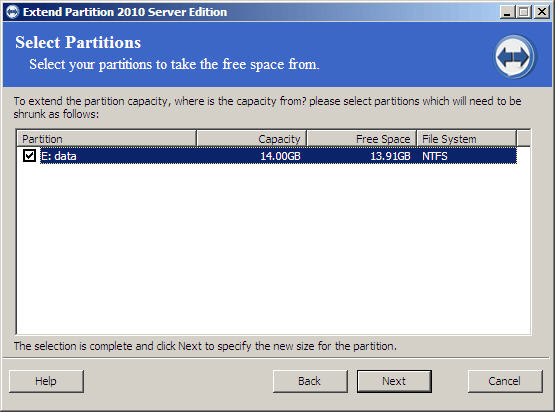Select the "E: data" partition name
Image resolution: width=555 pixels, height=412 pixels.
click(x=59, y=156)
